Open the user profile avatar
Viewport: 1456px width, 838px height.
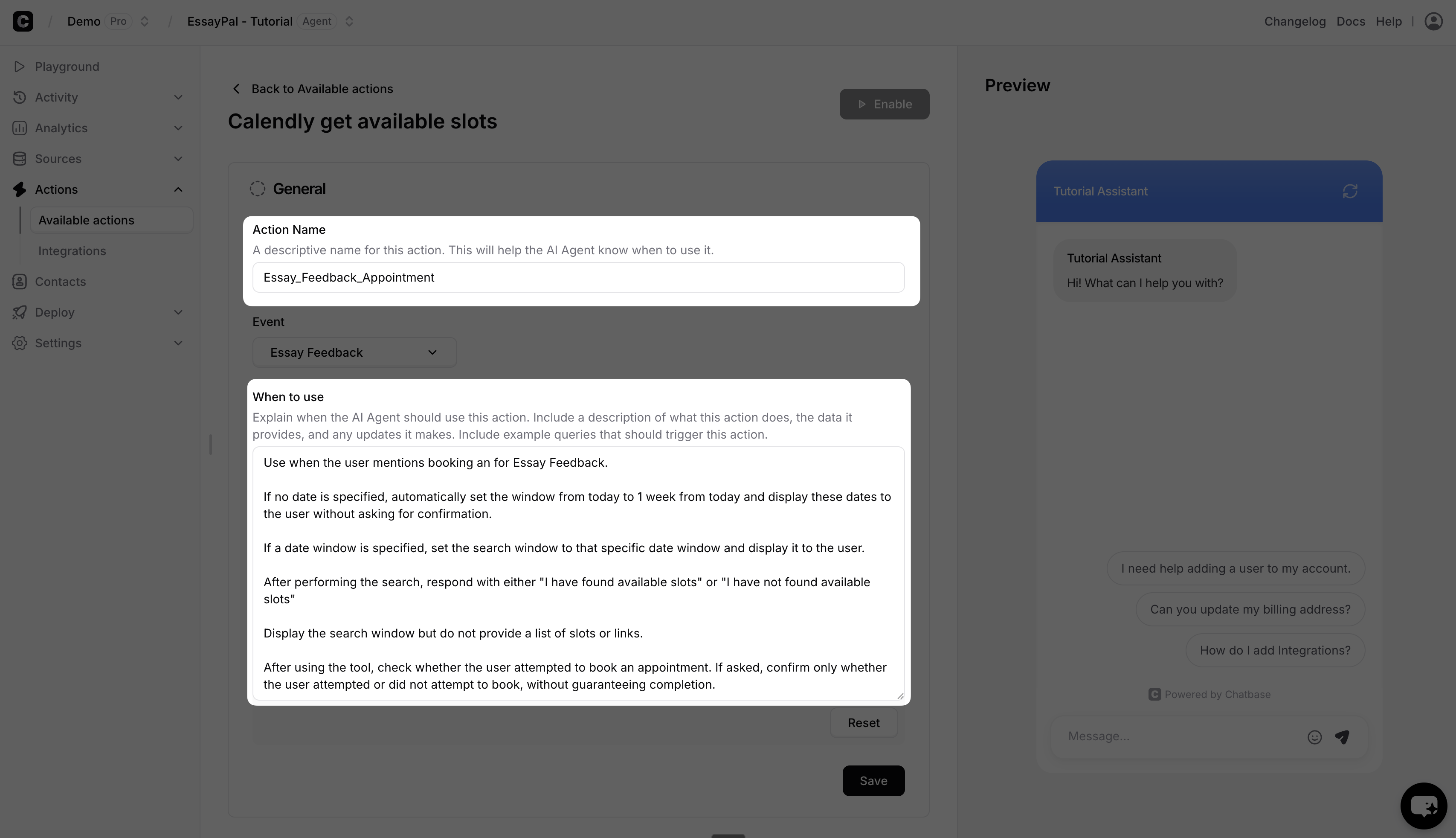coord(1433,21)
